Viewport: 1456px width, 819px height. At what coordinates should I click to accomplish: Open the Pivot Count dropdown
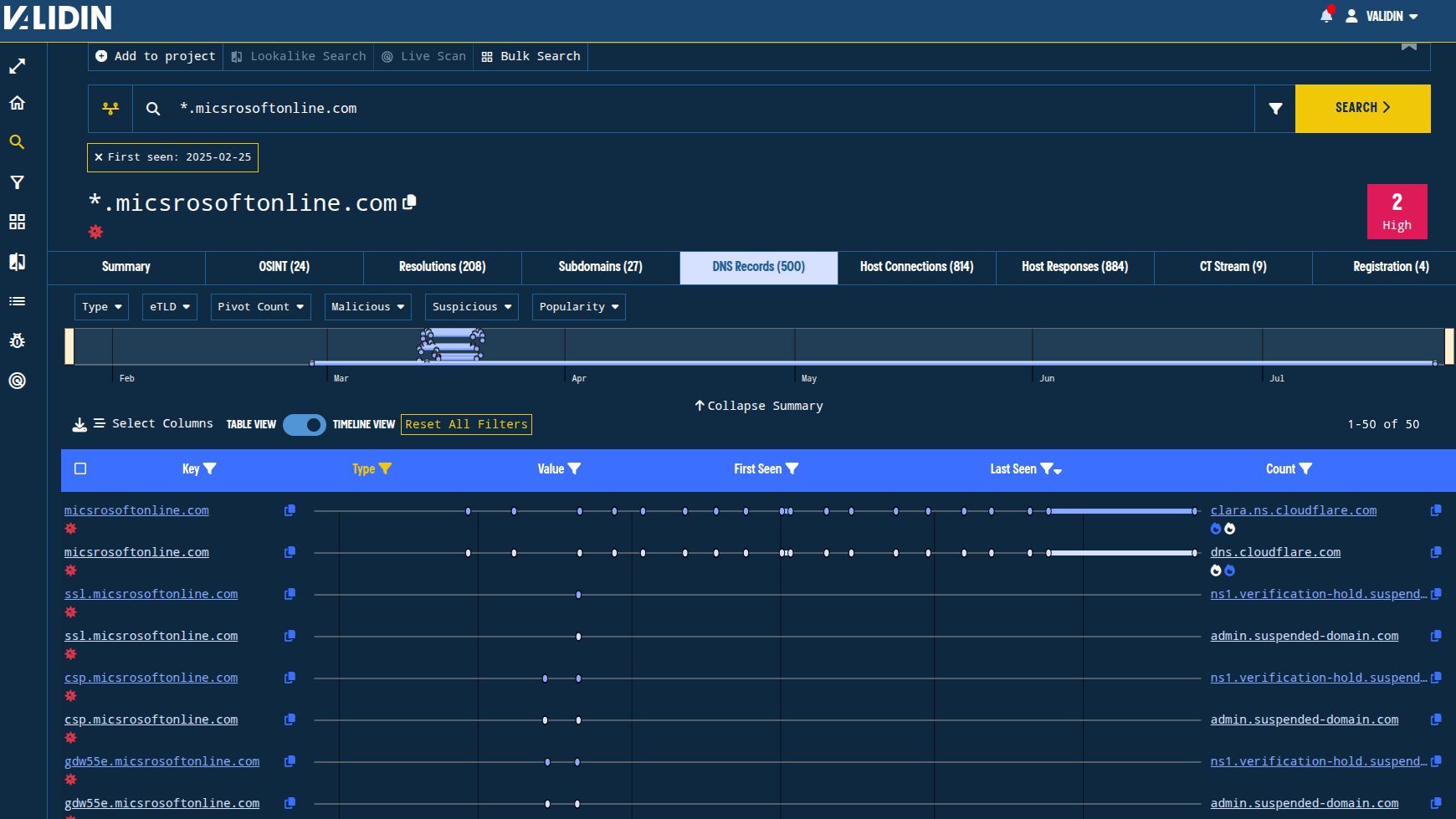point(261,307)
